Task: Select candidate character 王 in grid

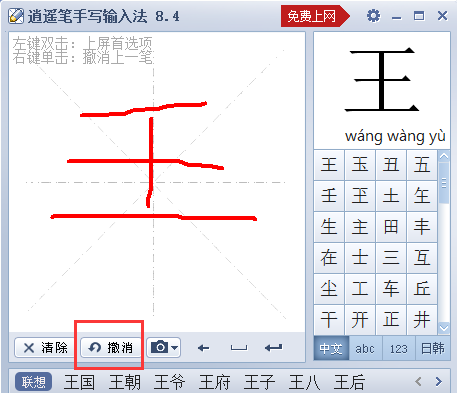Action: (x=329, y=165)
